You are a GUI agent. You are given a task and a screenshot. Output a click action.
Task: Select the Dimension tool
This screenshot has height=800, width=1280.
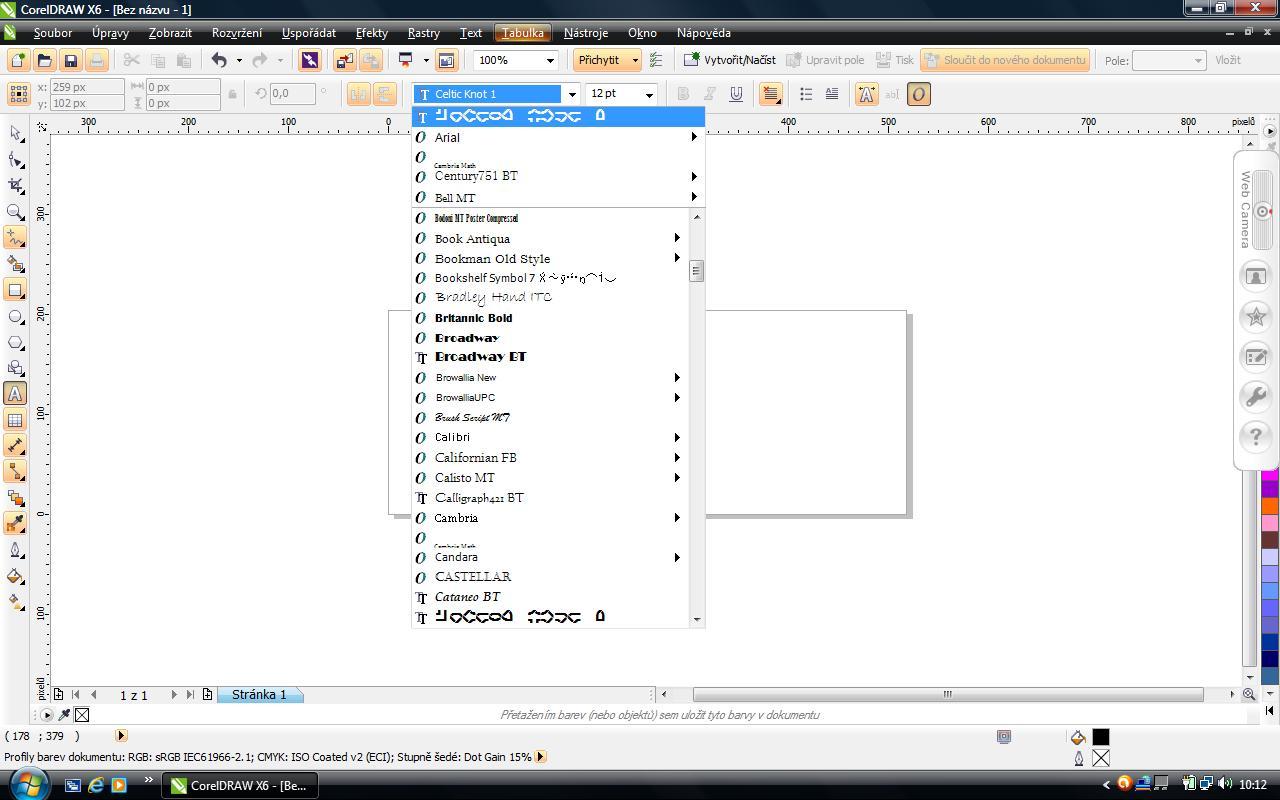point(15,446)
